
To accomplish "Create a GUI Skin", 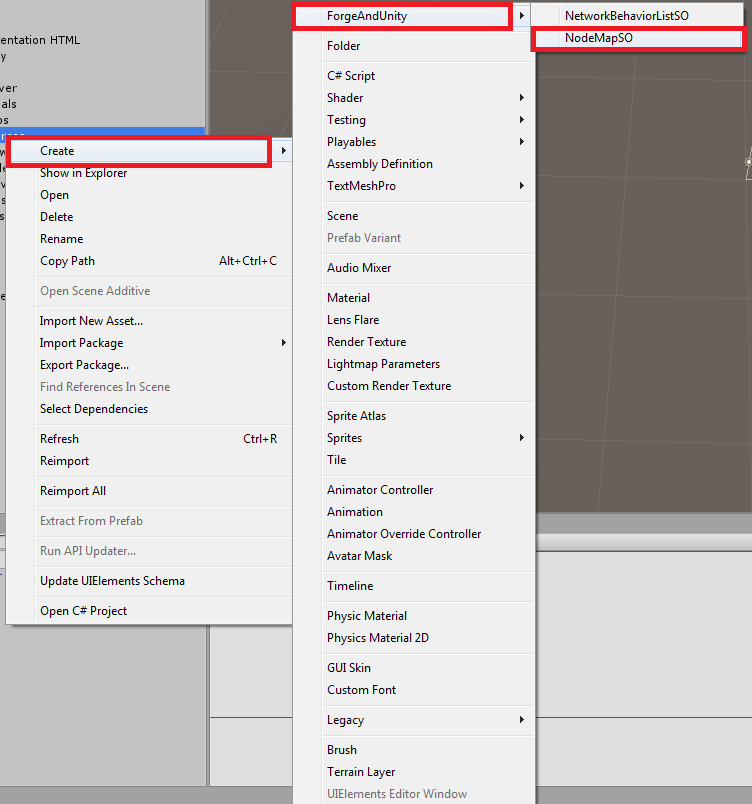I will click(414, 668).
